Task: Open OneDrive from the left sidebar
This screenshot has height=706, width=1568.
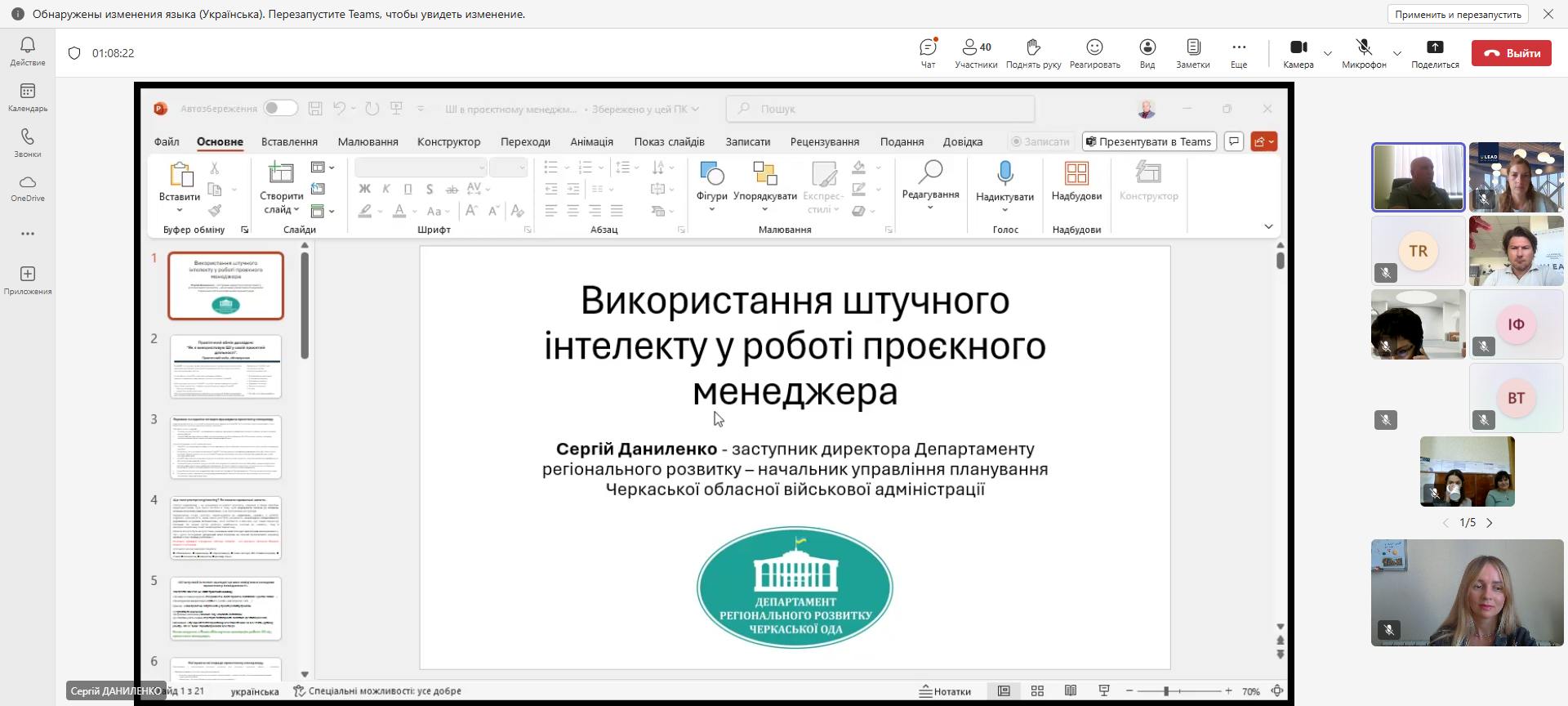Action: (28, 188)
